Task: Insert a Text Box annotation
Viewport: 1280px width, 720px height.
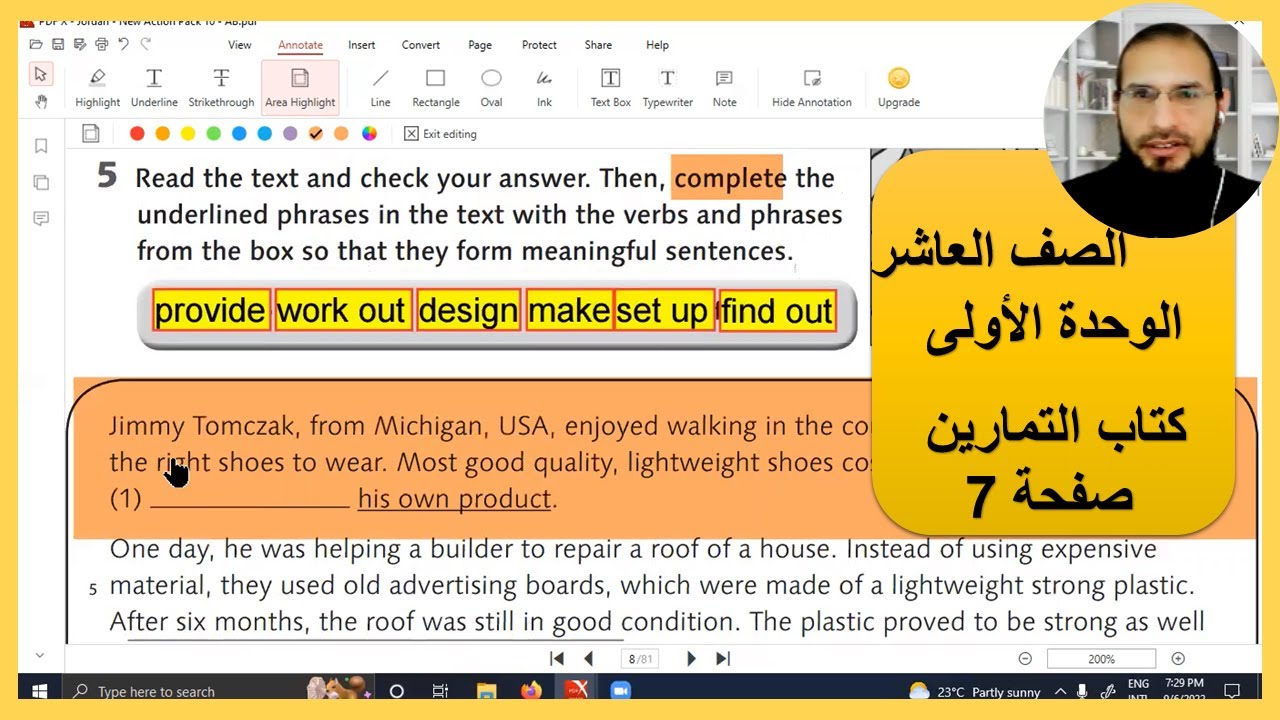Action: (x=610, y=87)
